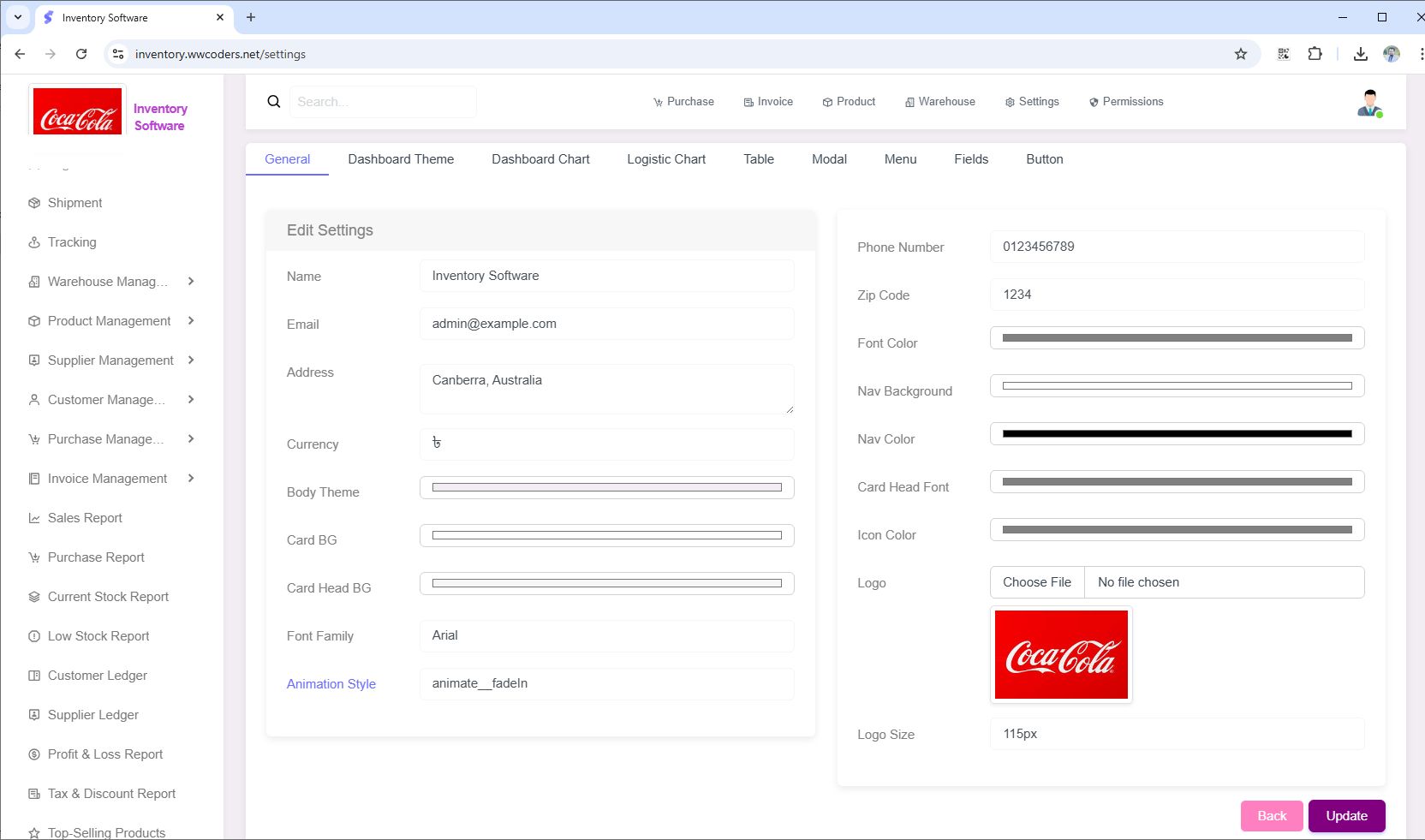Open the browser extensions puzzle icon
1425x840 pixels.
point(1315,54)
